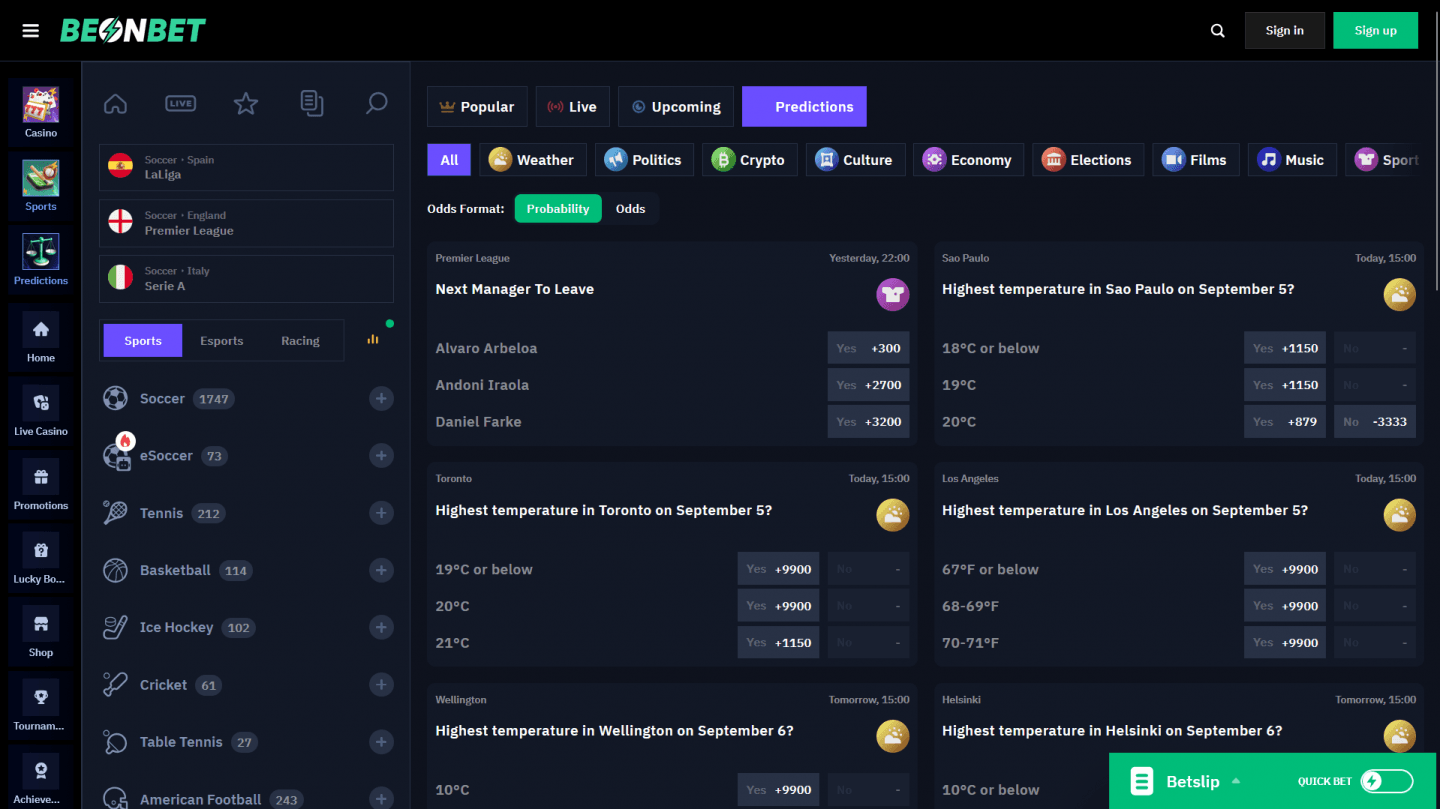Select the Racing tab

pyautogui.click(x=300, y=341)
